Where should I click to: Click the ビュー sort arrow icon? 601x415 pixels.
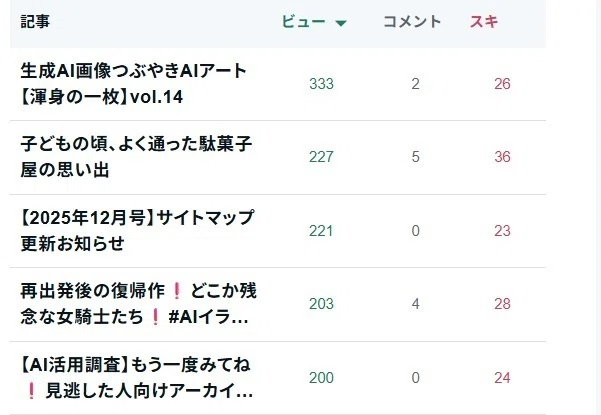[x=341, y=23]
